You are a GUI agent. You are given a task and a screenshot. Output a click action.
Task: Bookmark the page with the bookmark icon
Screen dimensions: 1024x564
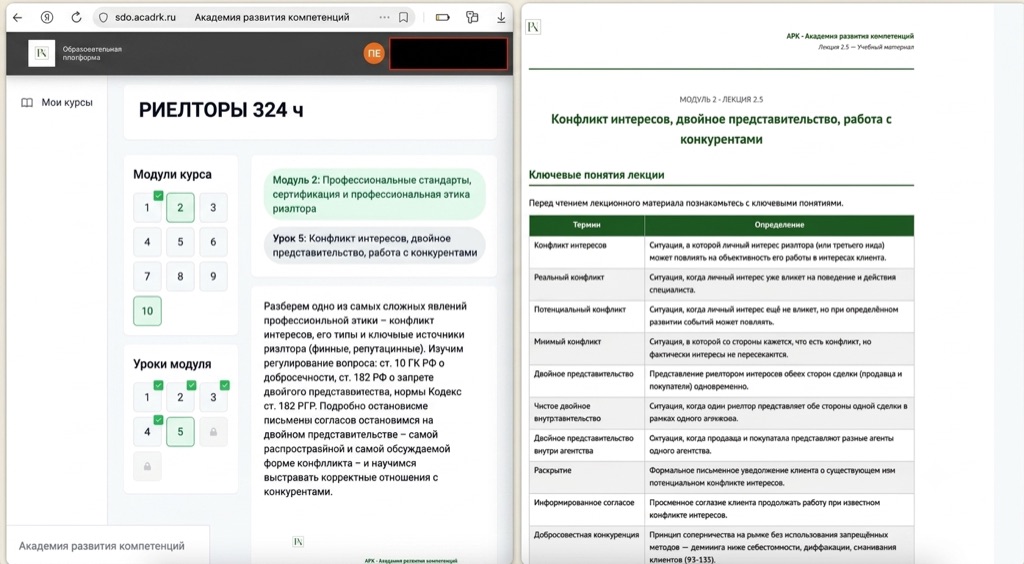coord(404,18)
